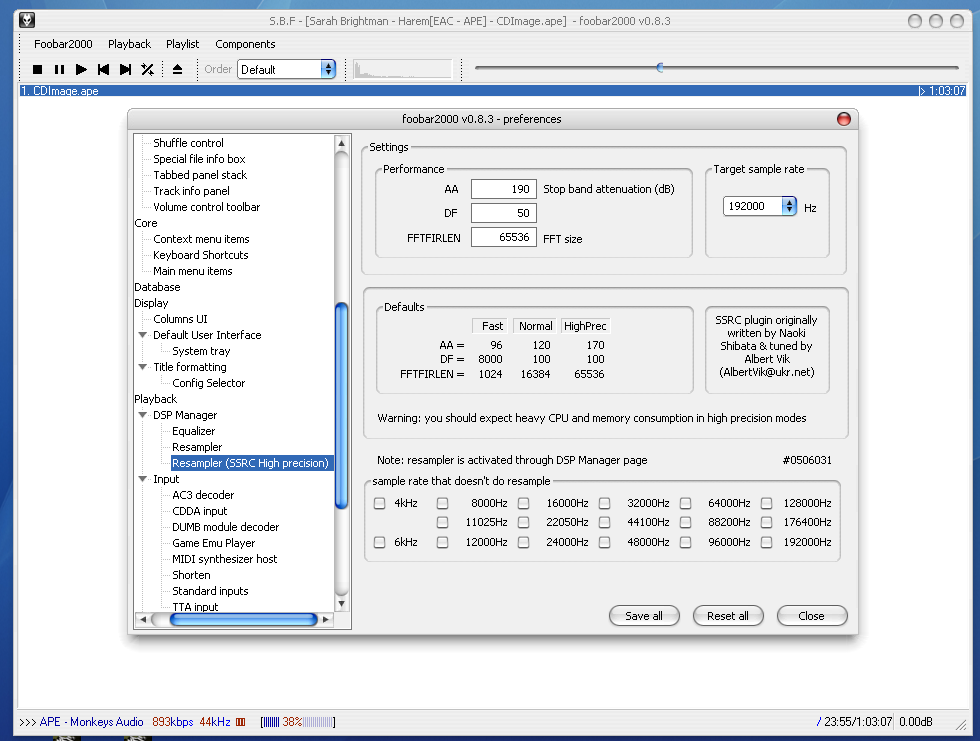Select Equalizer in the preferences tree

click(194, 431)
